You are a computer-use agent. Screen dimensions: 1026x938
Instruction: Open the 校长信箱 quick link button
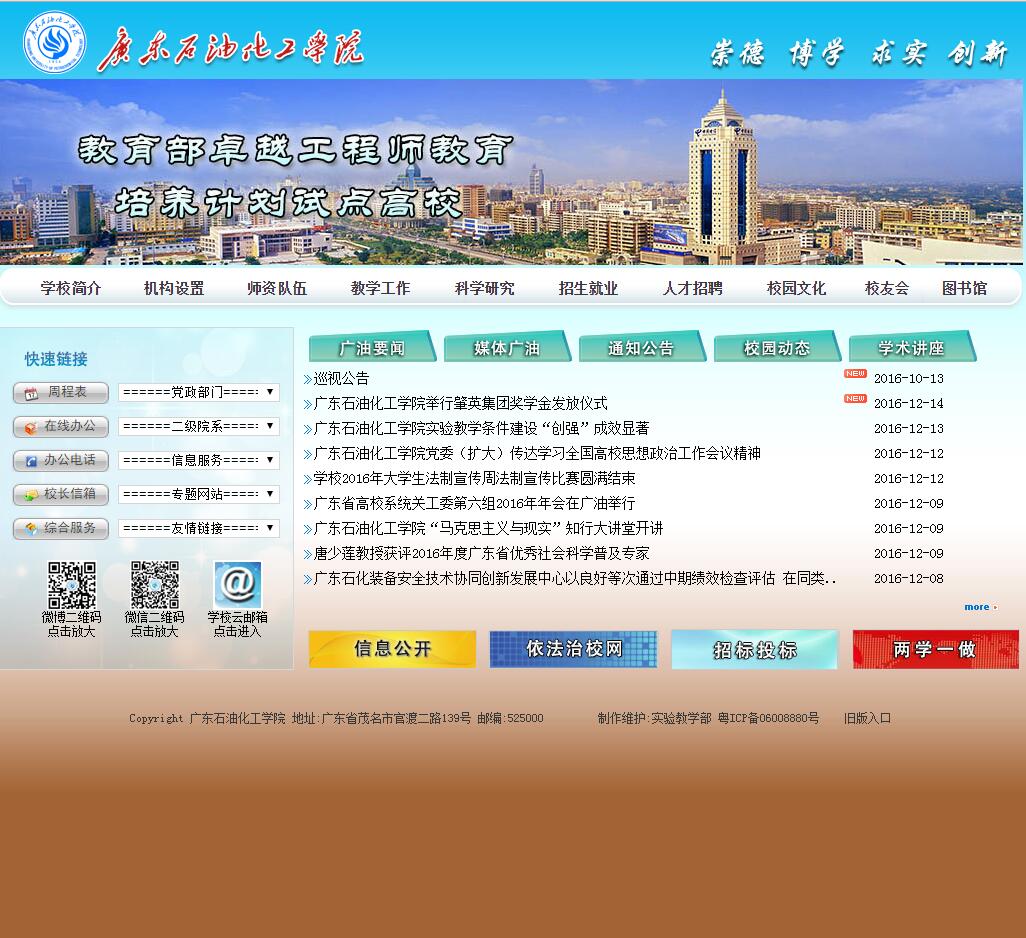pyautogui.click(x=61, y=495)
